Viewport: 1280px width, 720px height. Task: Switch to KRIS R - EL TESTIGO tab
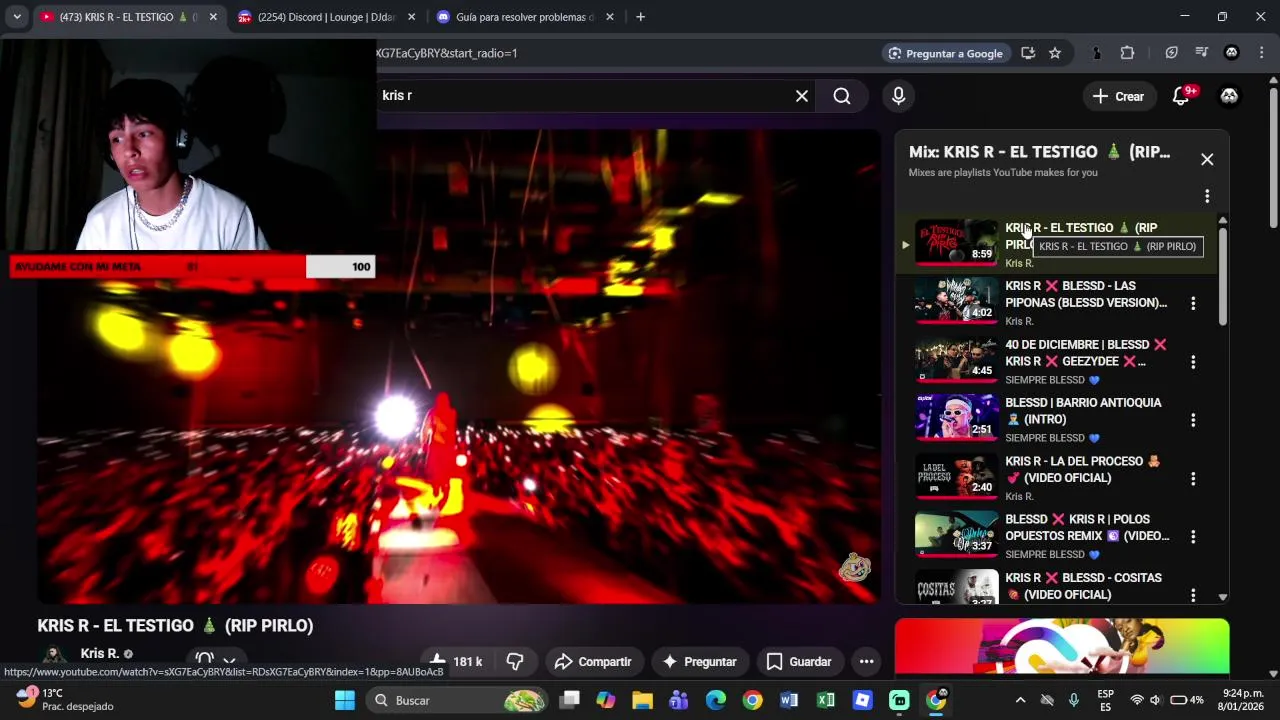[127, 17]
